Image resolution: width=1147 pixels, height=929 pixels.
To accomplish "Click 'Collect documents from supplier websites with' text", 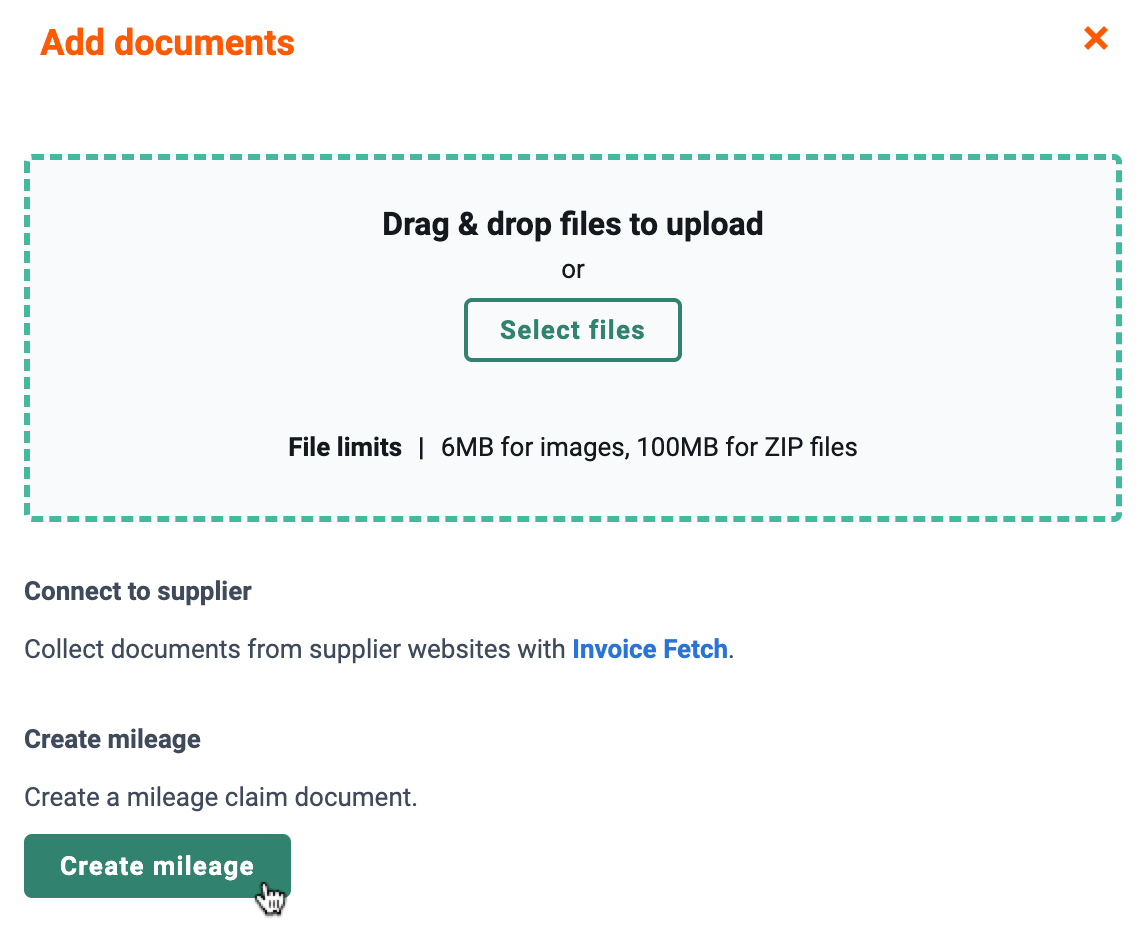I will [x=295, y=649].
